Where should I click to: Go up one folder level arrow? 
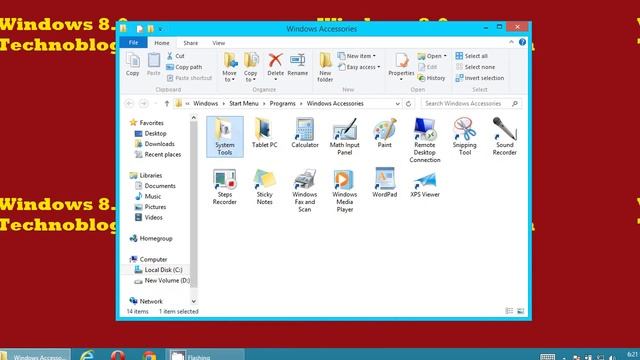(167, 104)
